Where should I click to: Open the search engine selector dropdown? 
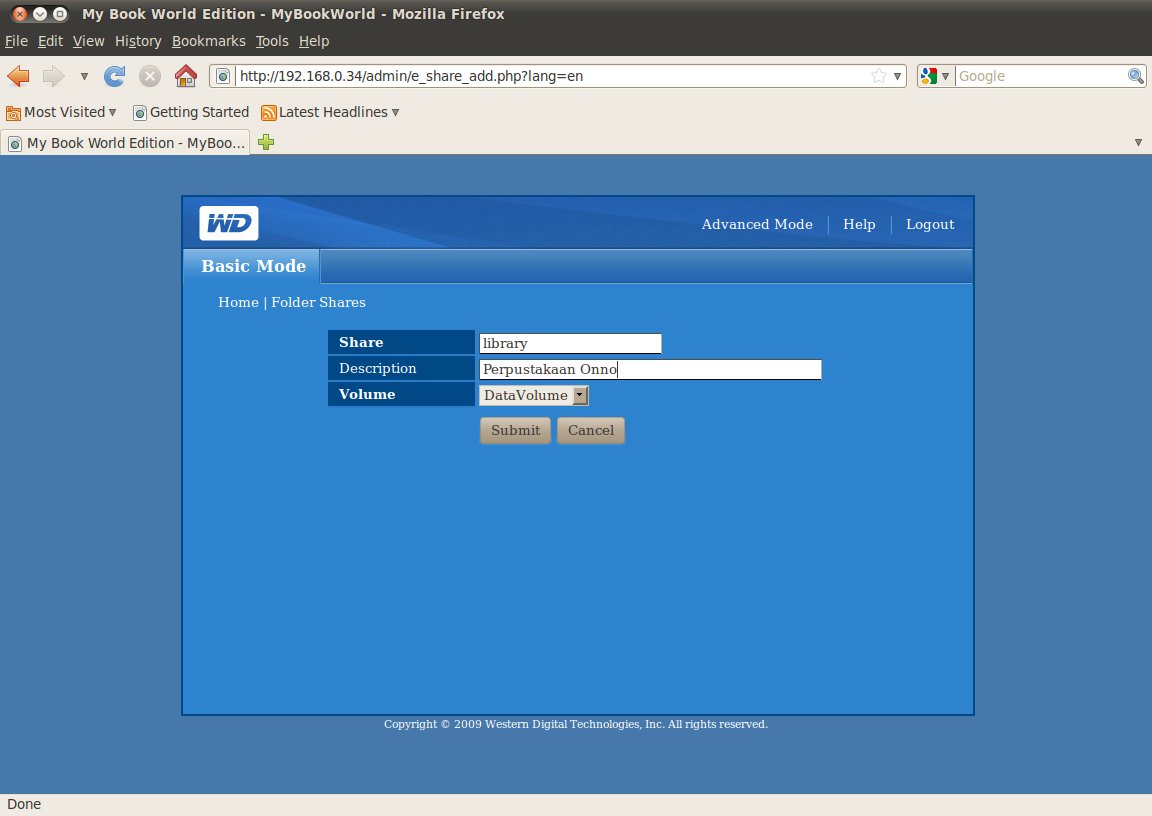pos(935,76)
